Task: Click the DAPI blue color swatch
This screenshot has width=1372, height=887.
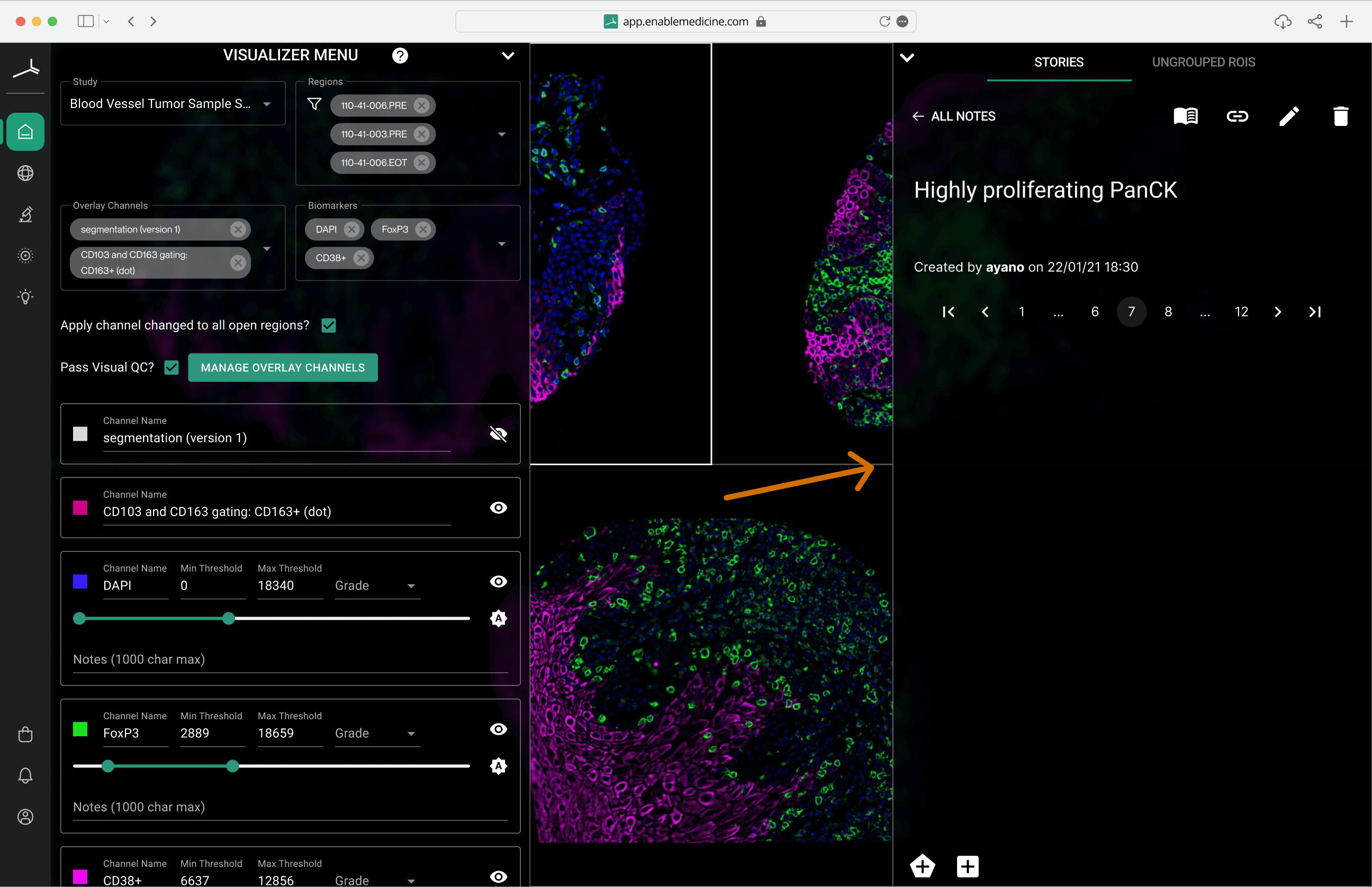Action: coord(80,581)
